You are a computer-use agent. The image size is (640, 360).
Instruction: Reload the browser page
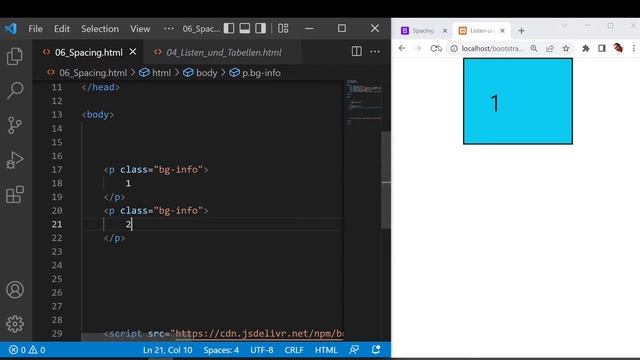coord(436,48)
